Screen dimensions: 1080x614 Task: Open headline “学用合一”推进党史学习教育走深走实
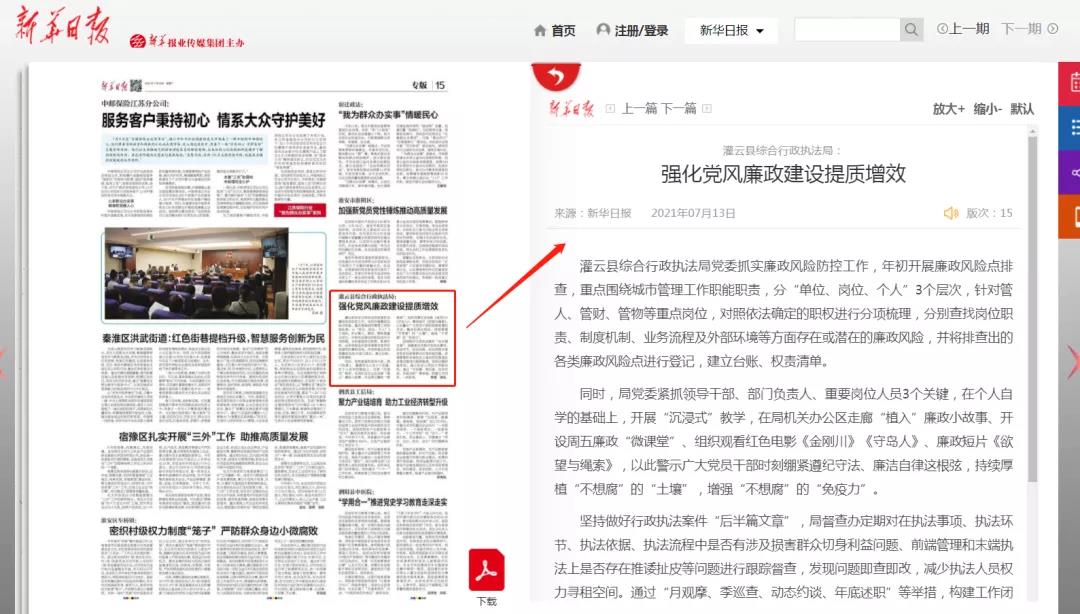pos(393,502)
